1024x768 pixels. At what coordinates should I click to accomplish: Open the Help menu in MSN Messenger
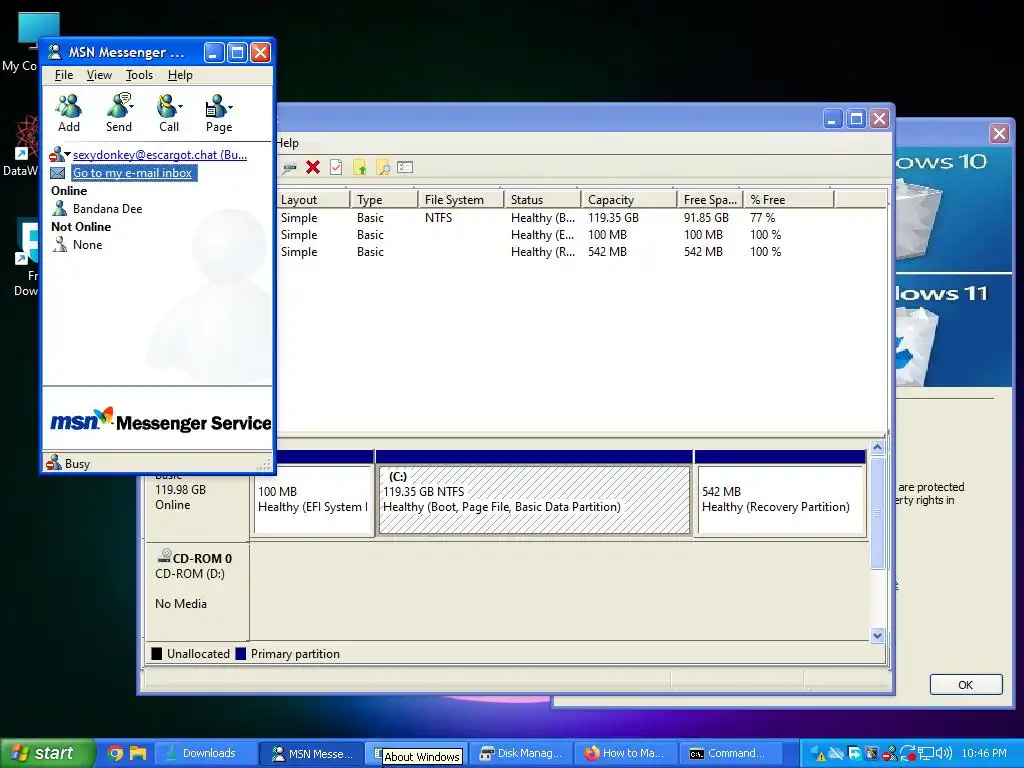click(x=180, y=75)
